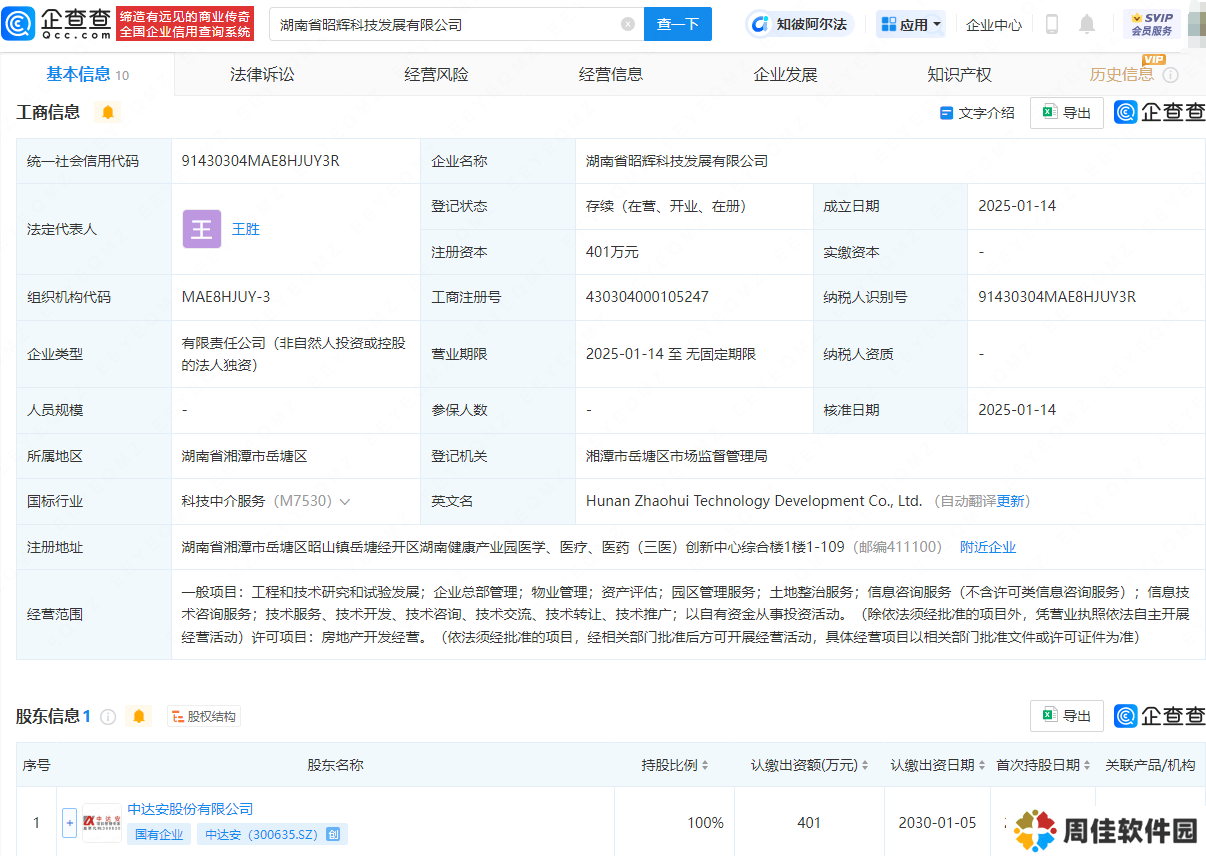The height and width of the screenshot is (856, 1206).
Task: Switch to 知识产权 tab
Action: (x=959, y=74)
